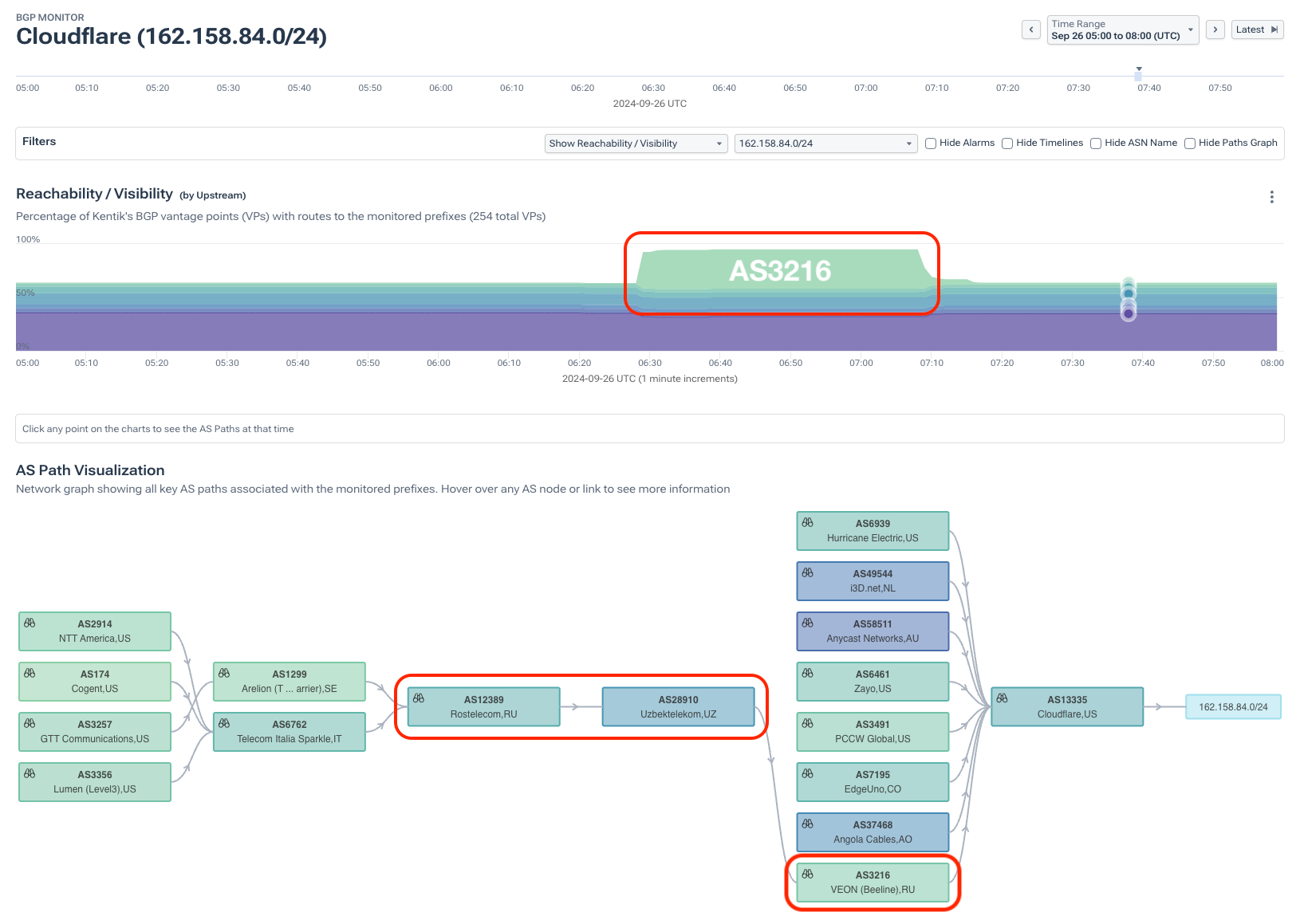This screenshot has width=1300, height=924.
Task: Open the 162.158.84.0/24 prefix dropdown
Action: pos(825,144)
